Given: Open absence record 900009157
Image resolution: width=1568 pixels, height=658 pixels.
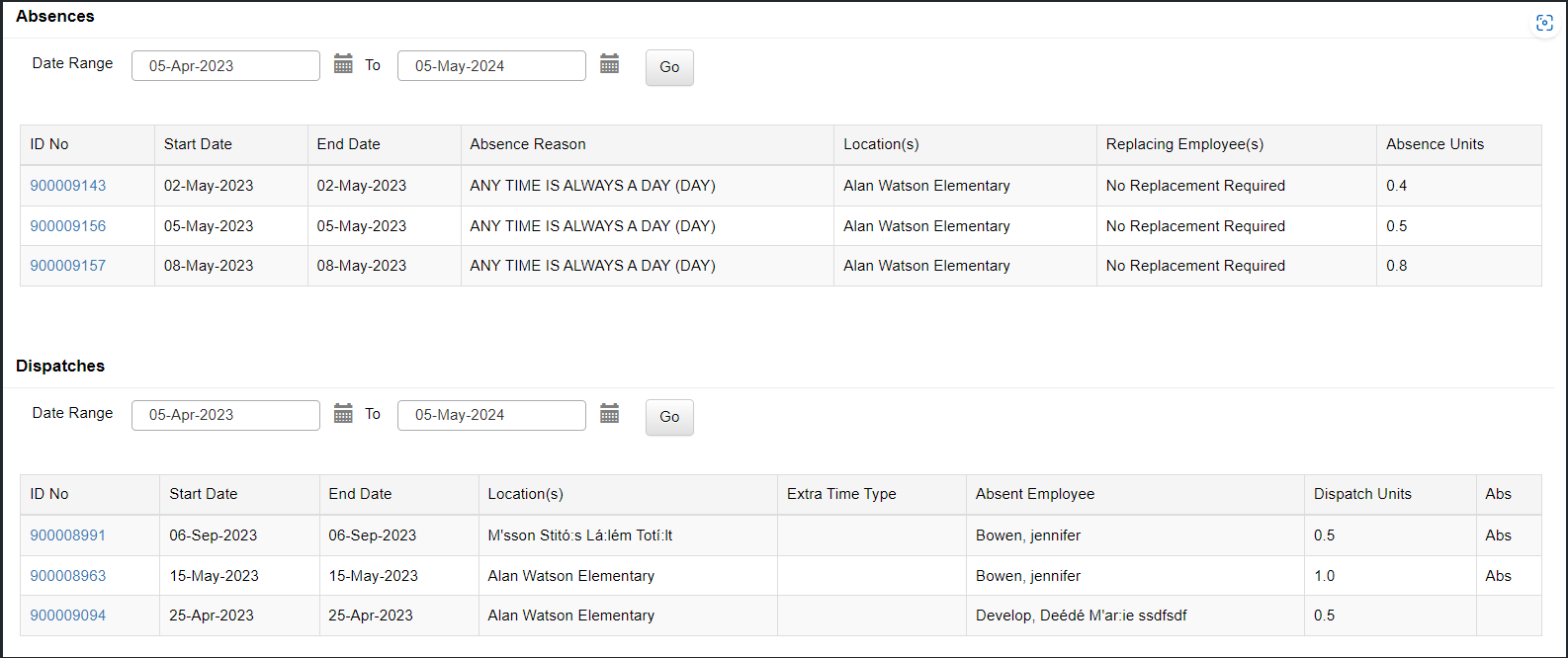Looking at the screenshot, I should click(x=68, y=266).
